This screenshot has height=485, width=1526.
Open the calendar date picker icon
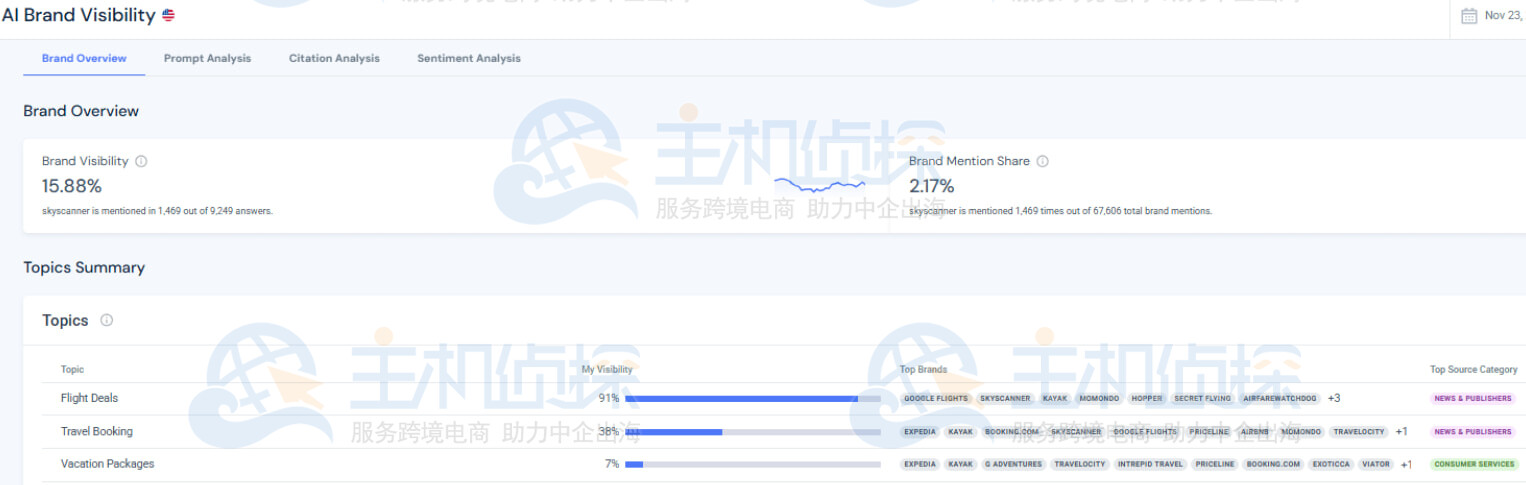click(1469, 15)
